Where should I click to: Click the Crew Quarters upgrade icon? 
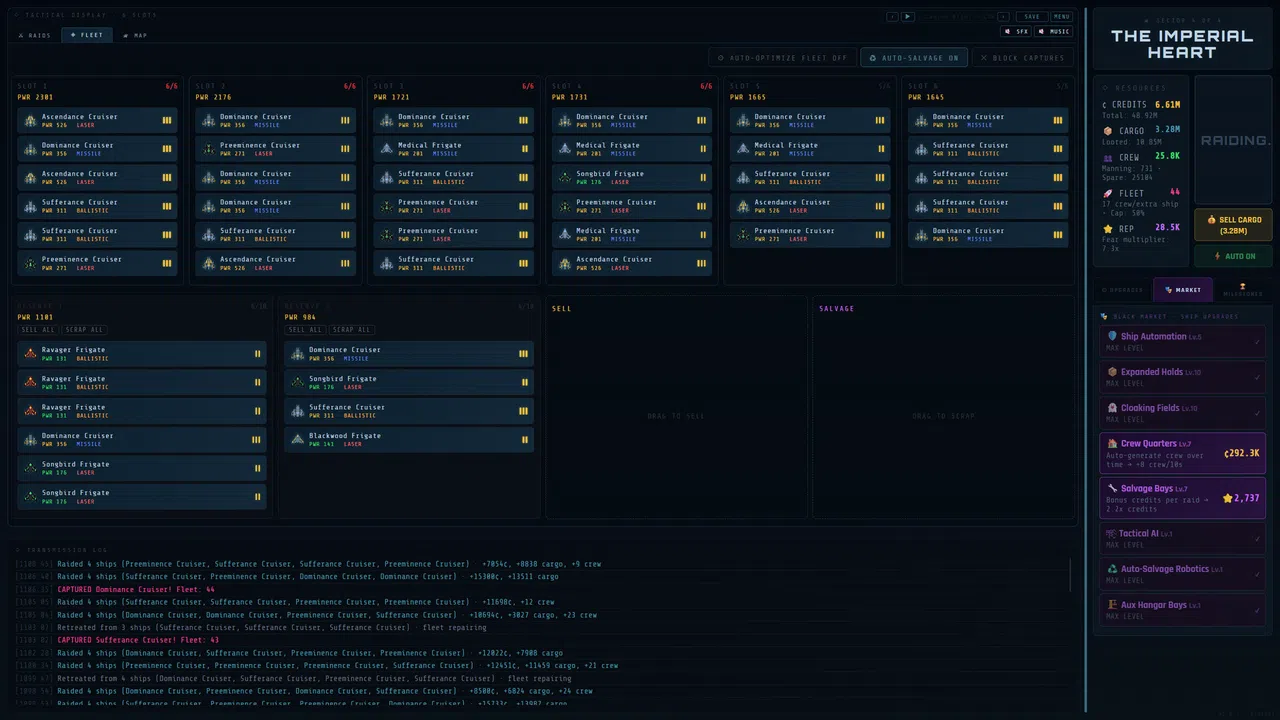[1113, 443]
